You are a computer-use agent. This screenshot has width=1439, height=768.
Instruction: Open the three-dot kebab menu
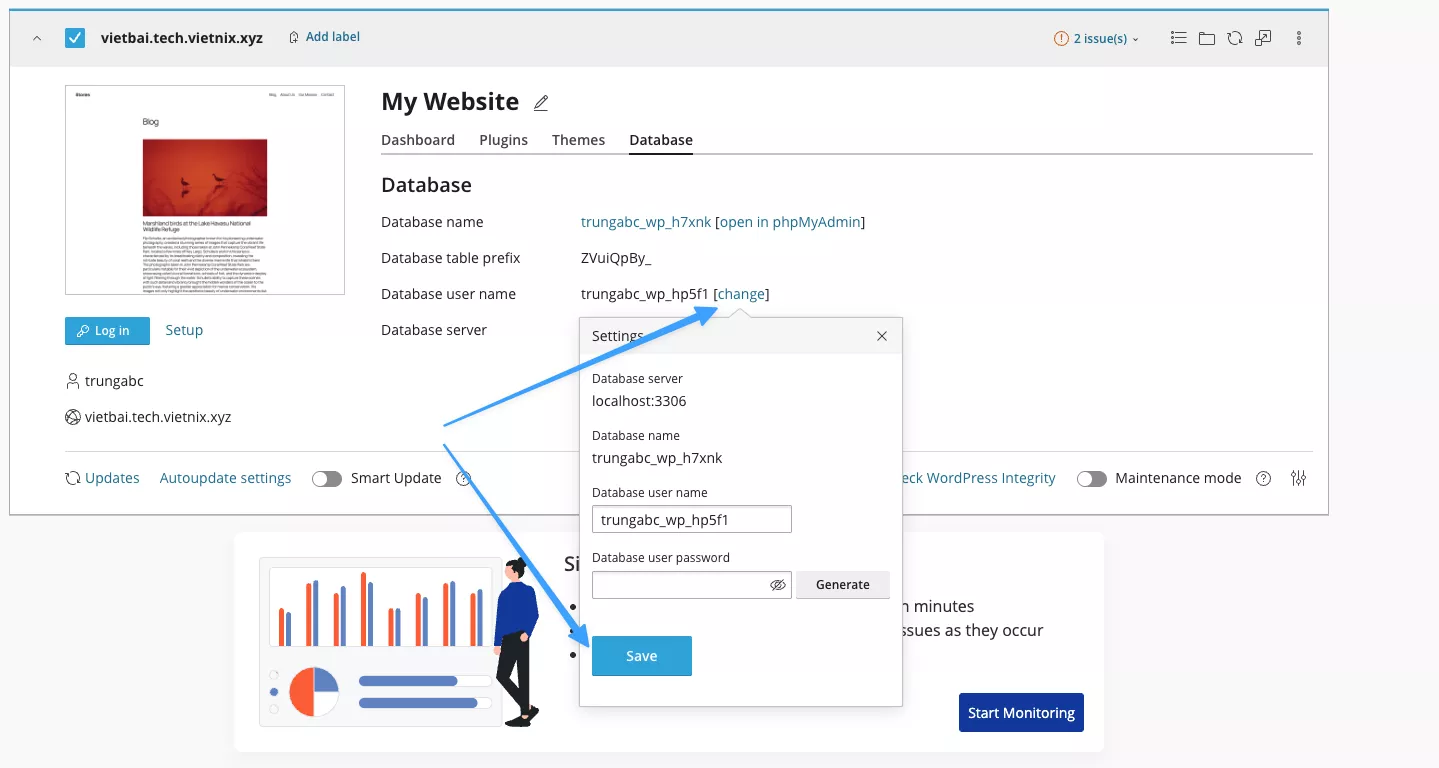point(1298,37)
